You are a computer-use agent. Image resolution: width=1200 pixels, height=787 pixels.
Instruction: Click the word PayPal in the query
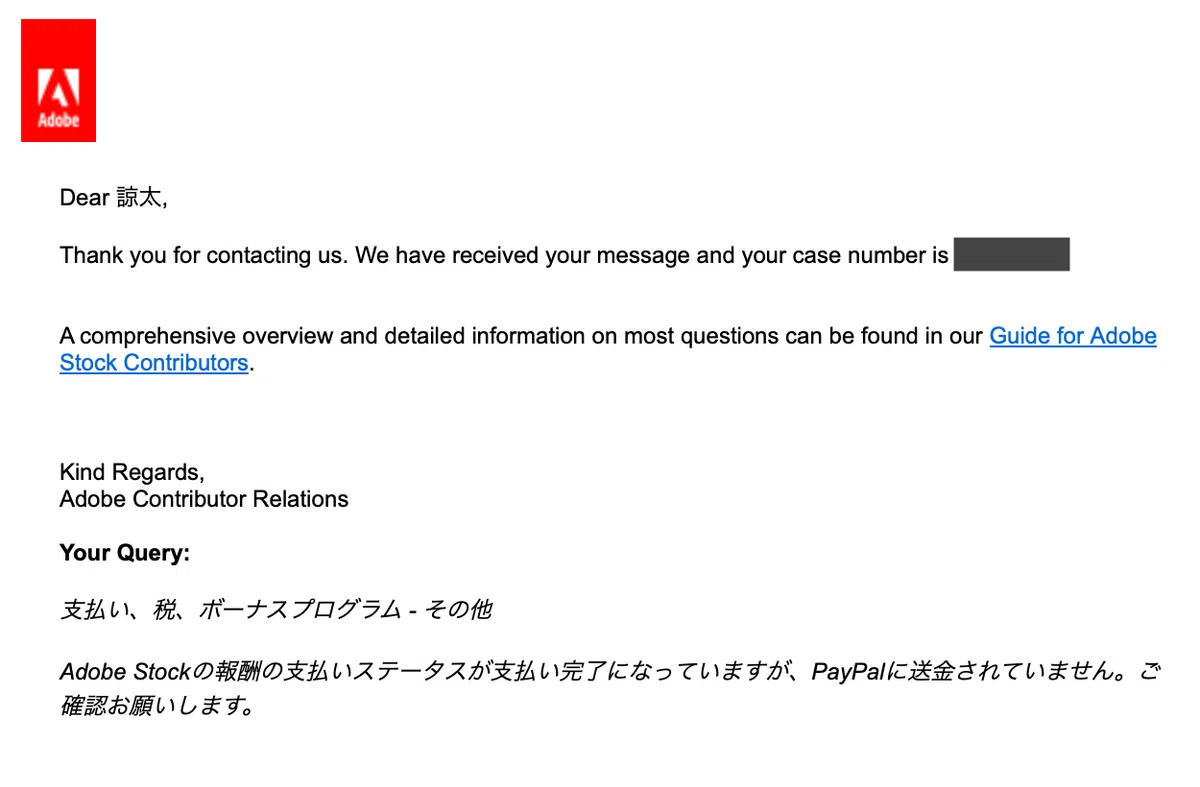click(848, 672)
